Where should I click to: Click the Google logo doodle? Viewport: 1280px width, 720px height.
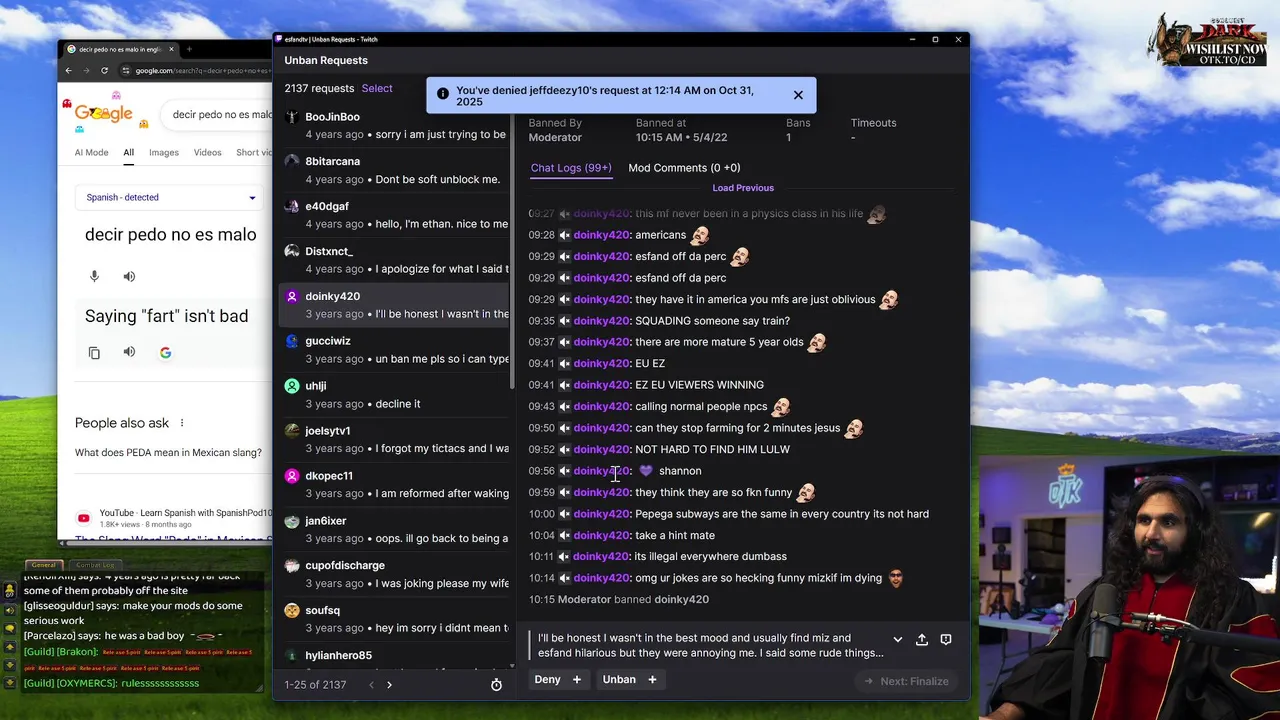pos(104,113)
